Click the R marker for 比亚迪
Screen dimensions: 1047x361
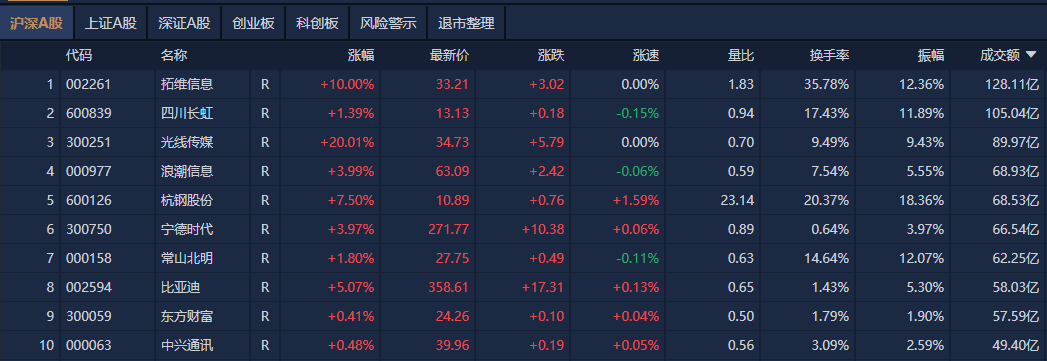point(265,288)
